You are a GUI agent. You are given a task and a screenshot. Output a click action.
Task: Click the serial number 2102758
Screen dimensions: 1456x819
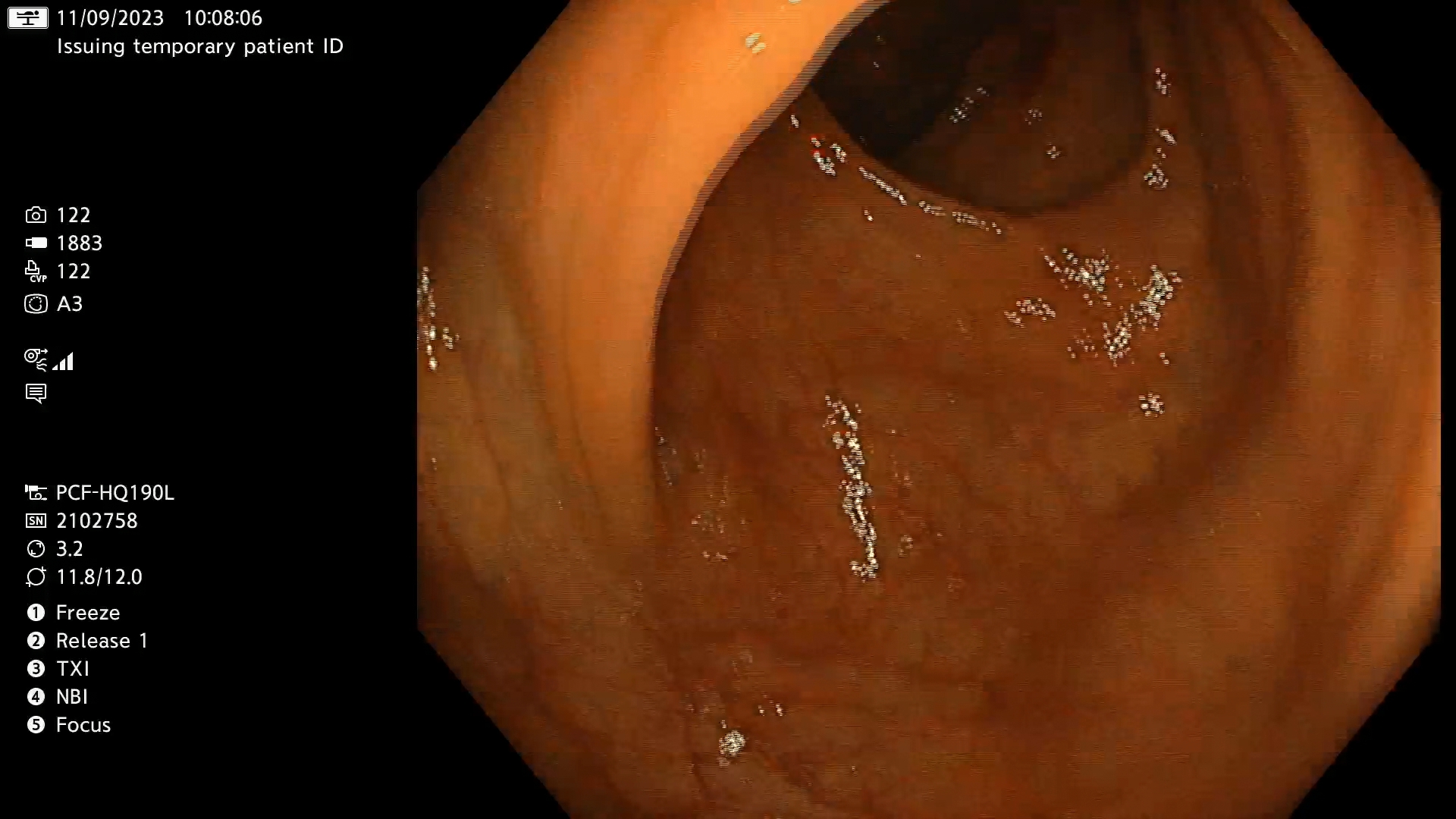point(97,521)
